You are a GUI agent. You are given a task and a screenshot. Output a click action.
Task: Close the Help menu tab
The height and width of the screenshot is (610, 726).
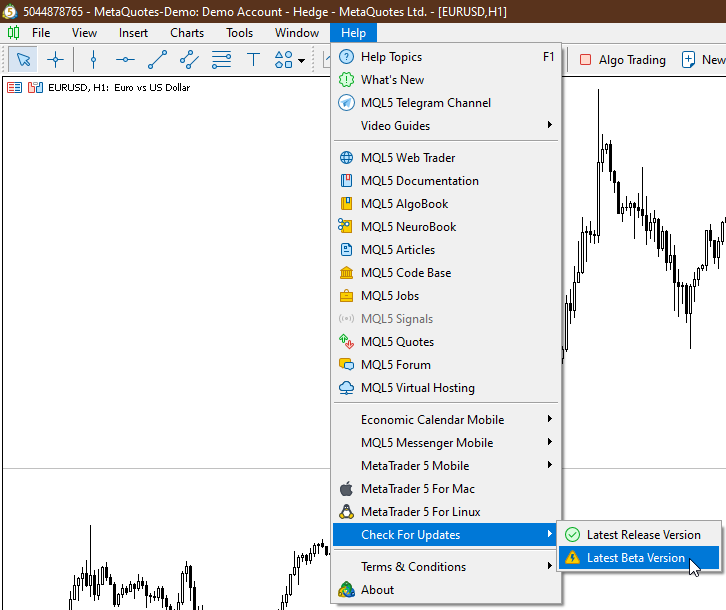pos(353,33)
